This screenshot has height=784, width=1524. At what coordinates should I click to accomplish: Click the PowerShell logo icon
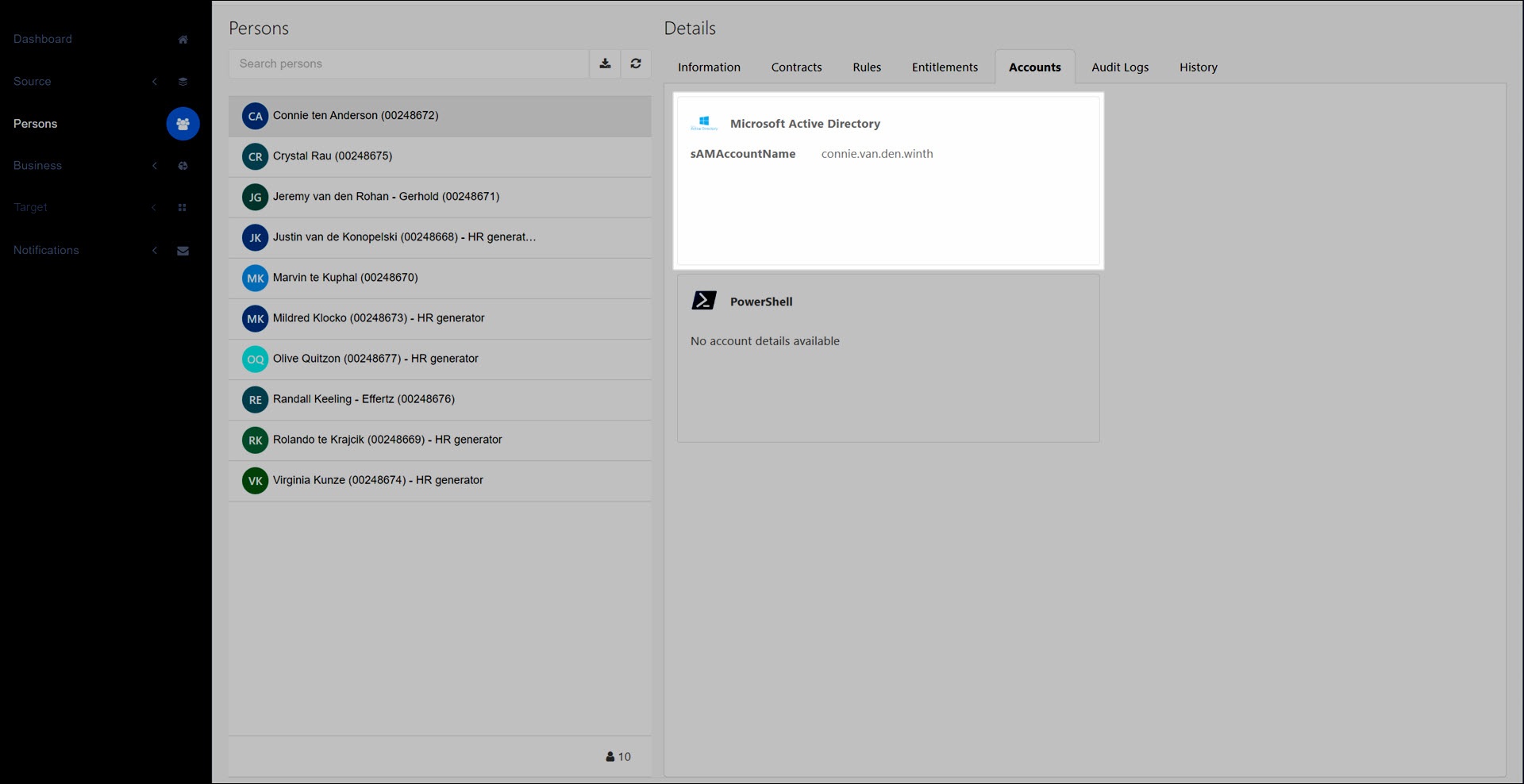pos(704,300)
